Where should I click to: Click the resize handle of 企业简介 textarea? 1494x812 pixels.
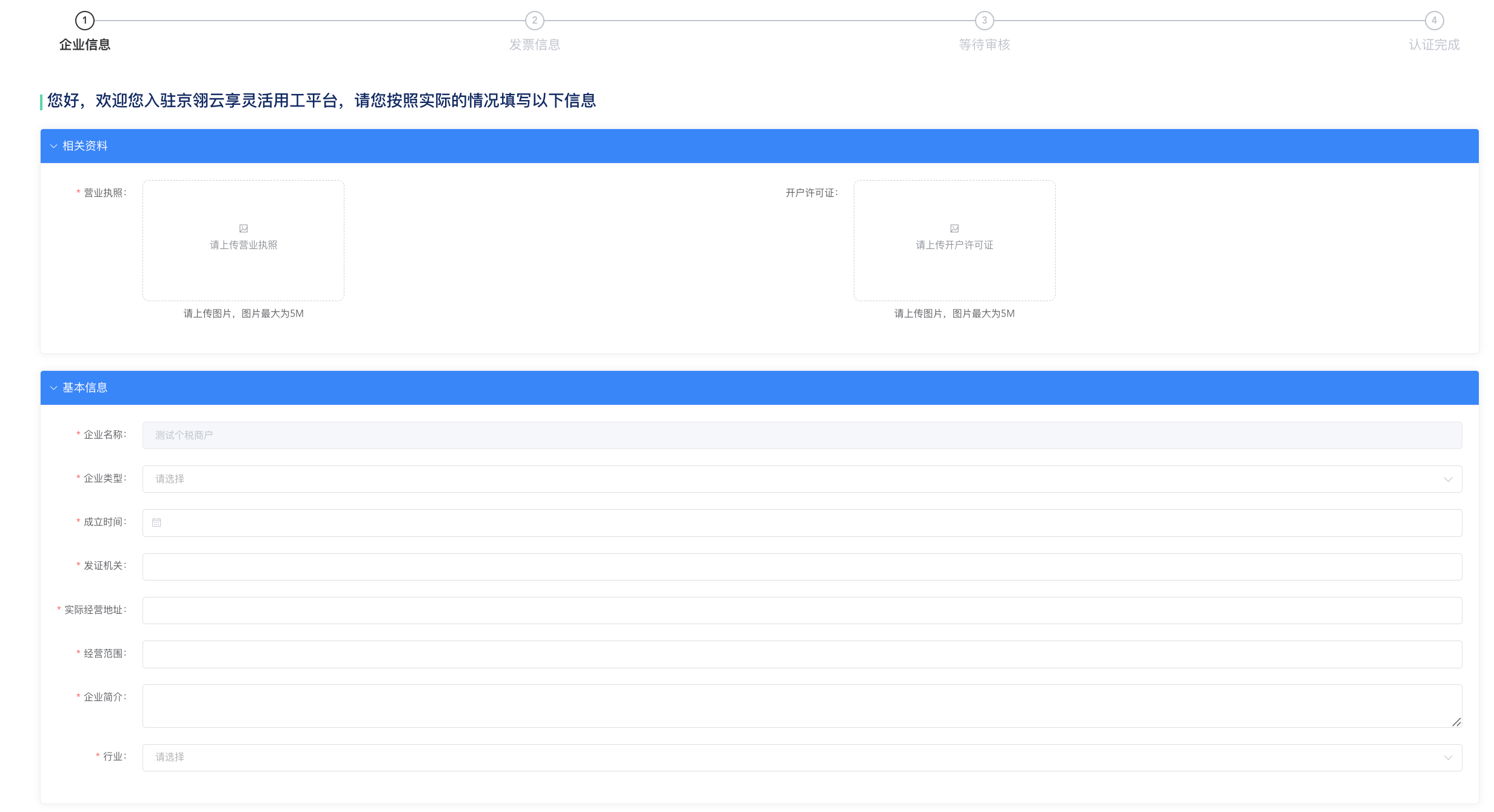click(1456, 722)
